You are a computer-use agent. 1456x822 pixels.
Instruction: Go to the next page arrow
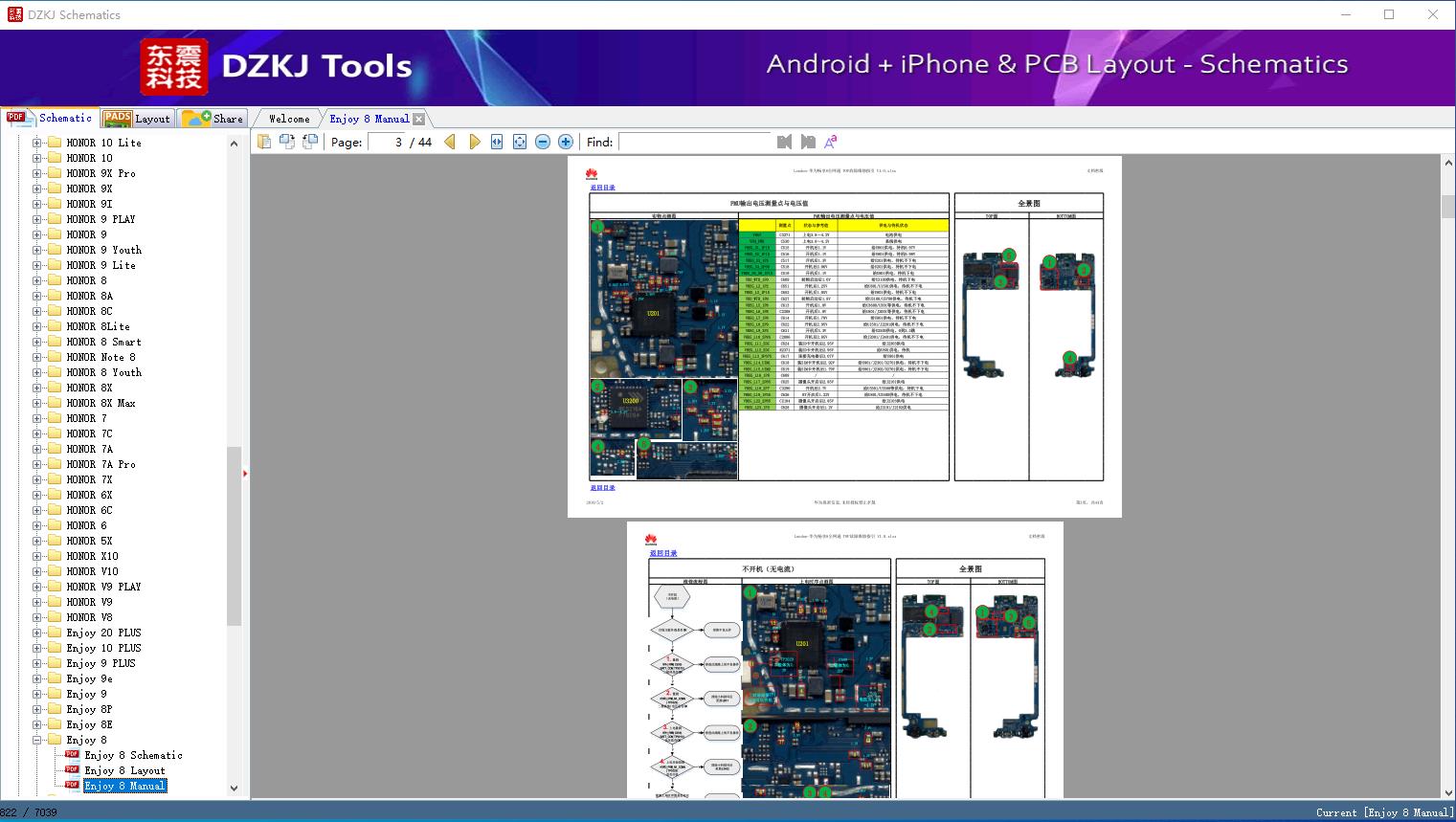[474, 142]
